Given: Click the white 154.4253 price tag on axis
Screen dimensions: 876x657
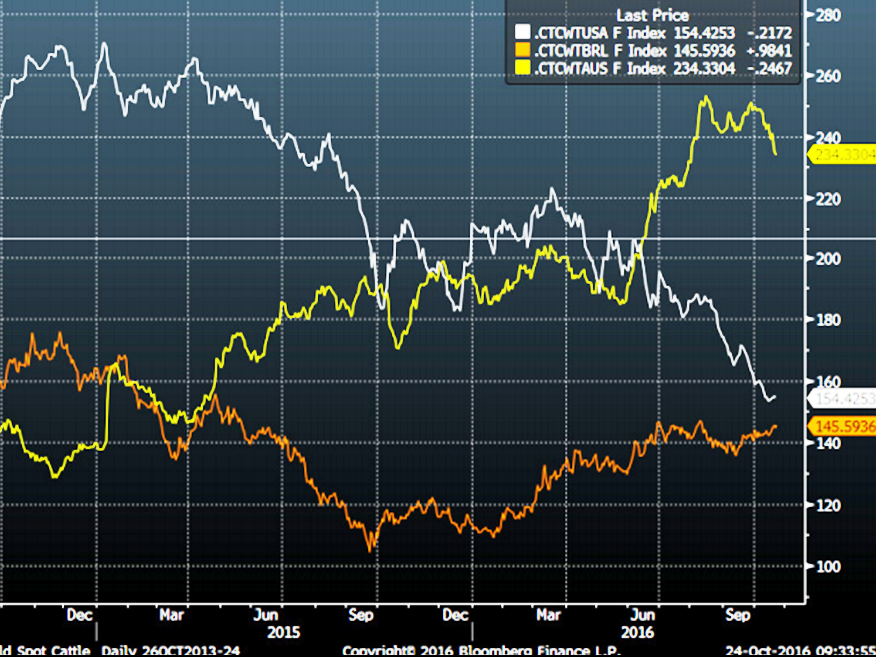Looking at the screenshot, I should (x=843, y=398).
